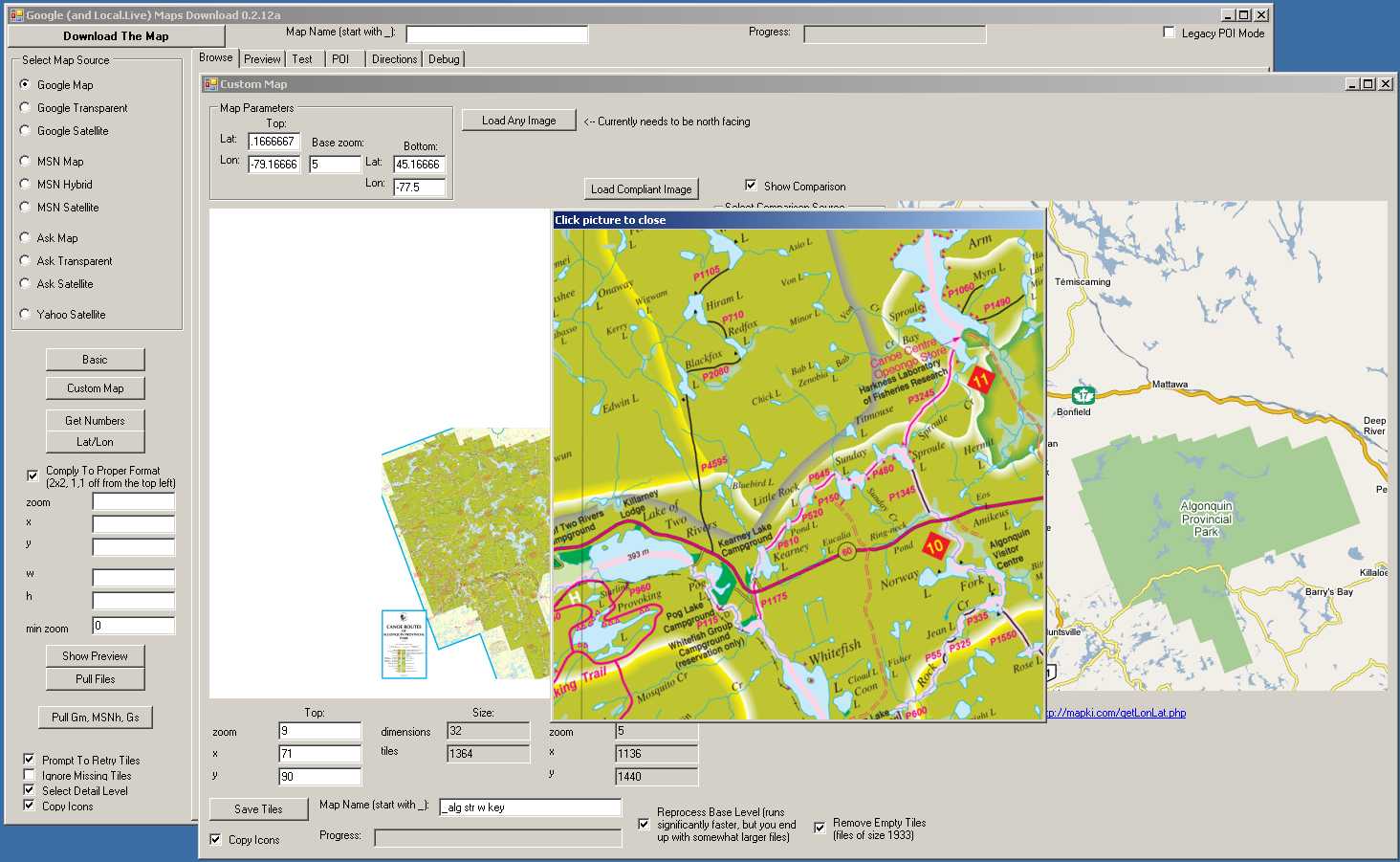
Task: Maximize the Custom Map window
Action: [1368, 84]
